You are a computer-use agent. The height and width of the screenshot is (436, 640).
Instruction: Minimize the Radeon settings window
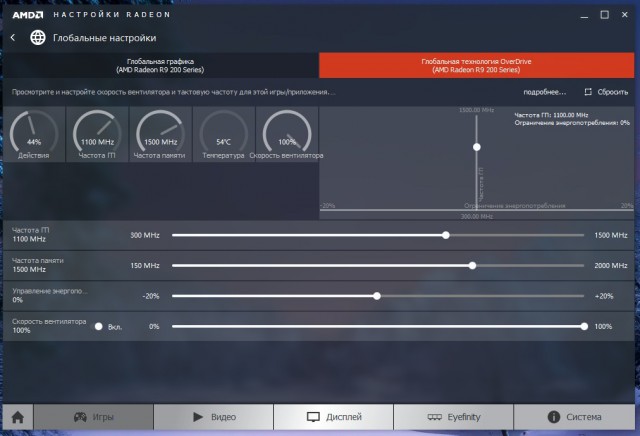584,15
